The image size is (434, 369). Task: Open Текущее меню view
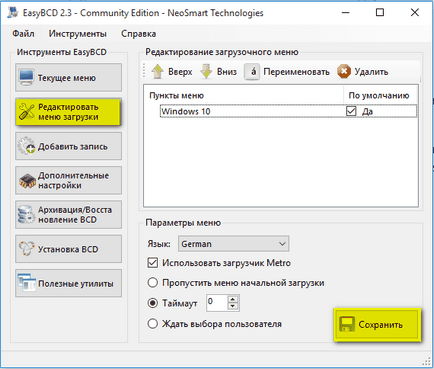pos(68,77)
